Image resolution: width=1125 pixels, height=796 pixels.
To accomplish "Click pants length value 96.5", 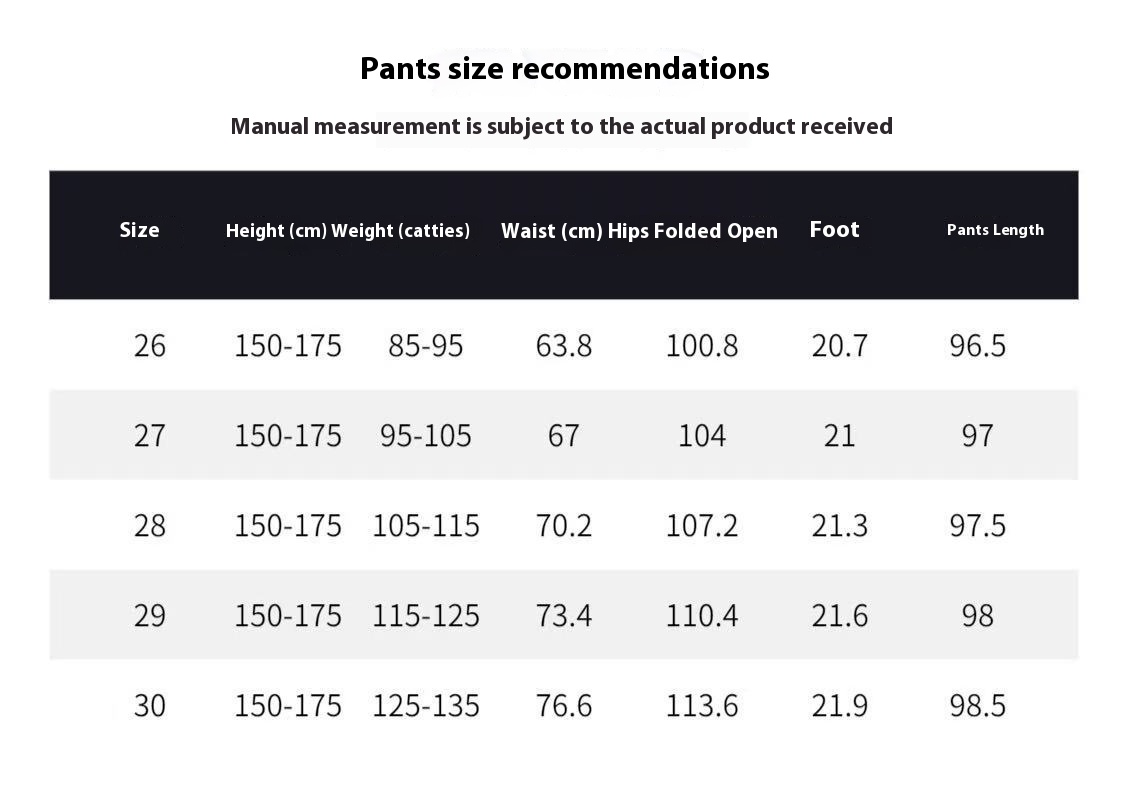I will click(x=977, y=346).
